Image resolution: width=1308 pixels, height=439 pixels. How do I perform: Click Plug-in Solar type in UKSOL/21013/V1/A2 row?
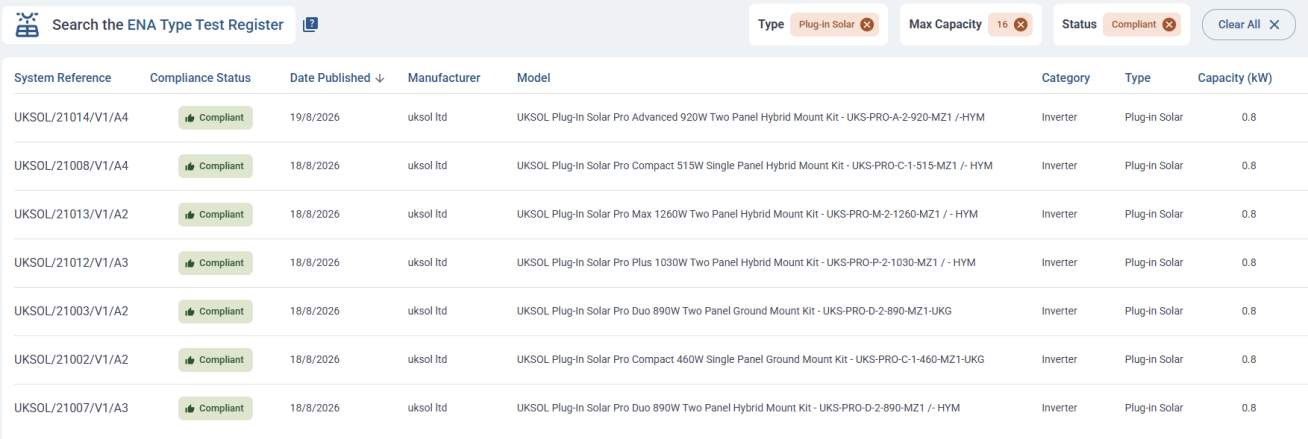click(1154, 214)
